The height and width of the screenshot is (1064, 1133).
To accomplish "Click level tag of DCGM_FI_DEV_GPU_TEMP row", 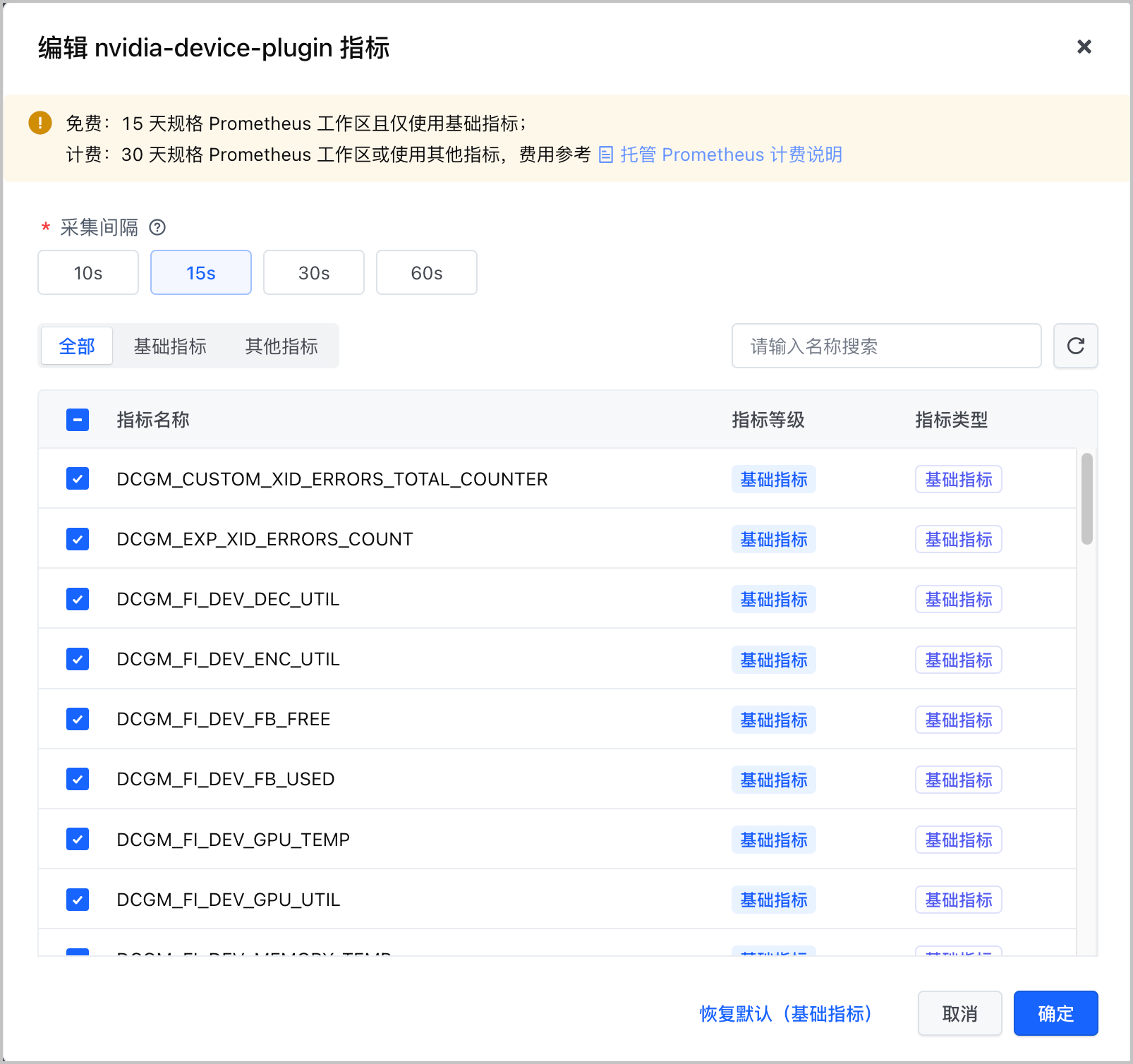I will 774,840.
